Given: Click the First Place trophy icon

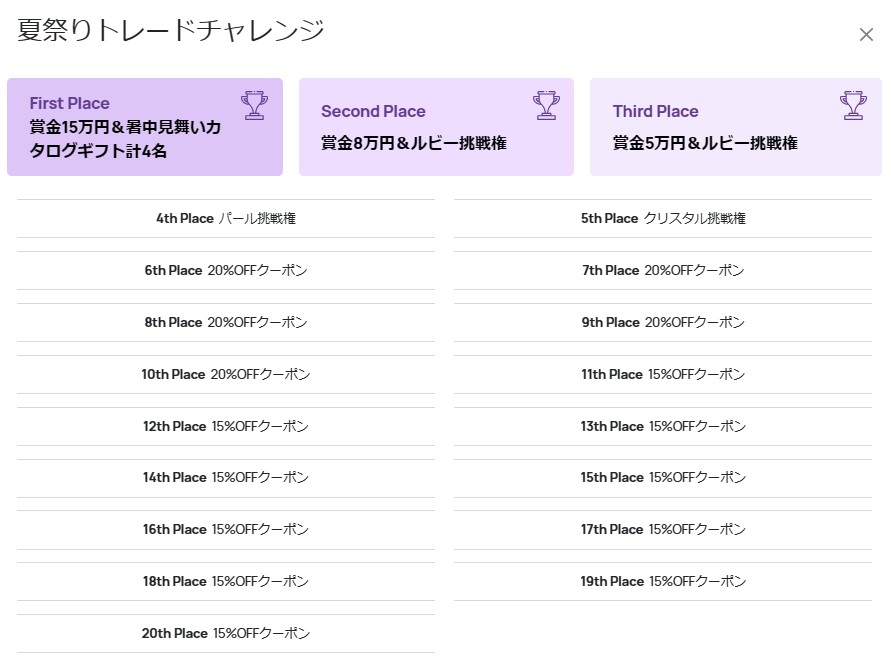Looking at the screenshot, I should [255, 103].
